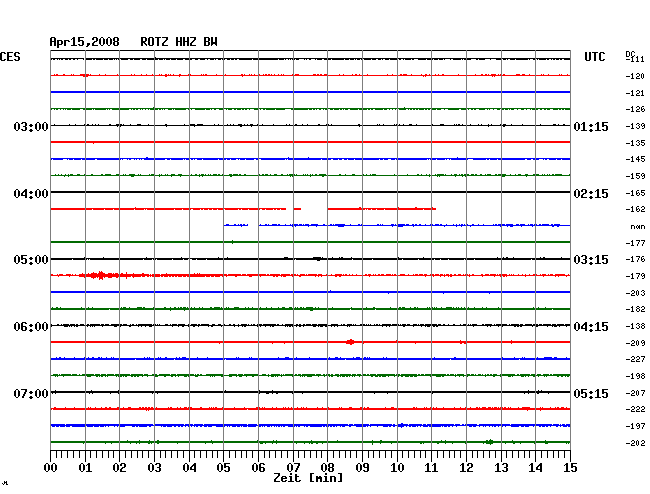This screenshot has height=494, width=650.
Task: Click the red spike between minutes 08 and 09
Action: [350, 342]
